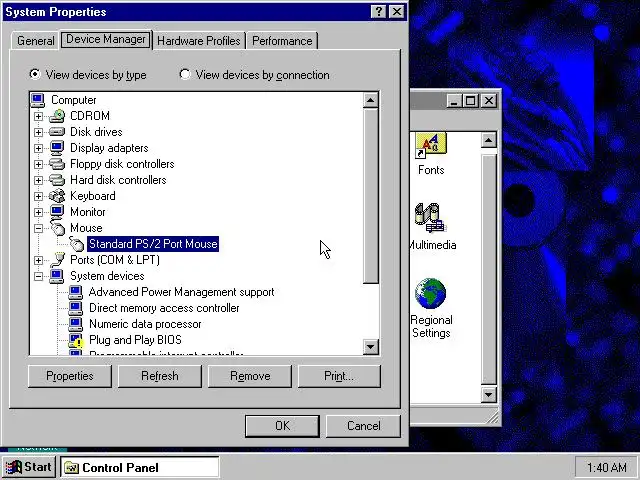Click the Hard disk controllers icon
This screenshot has width=640, height=480.
[x=57, y=180]
